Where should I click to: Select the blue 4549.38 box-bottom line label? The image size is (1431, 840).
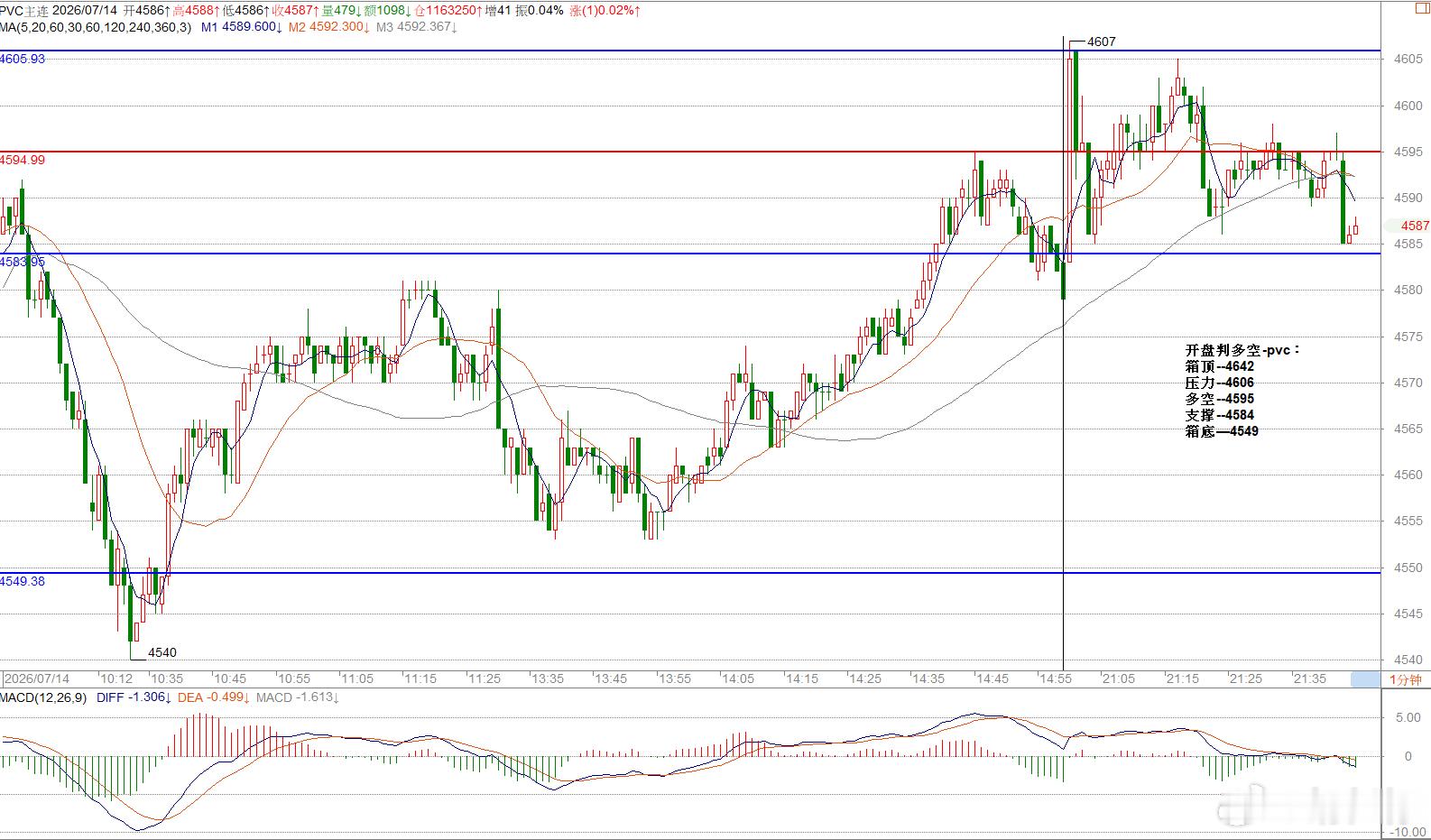(x=23, y=581)
